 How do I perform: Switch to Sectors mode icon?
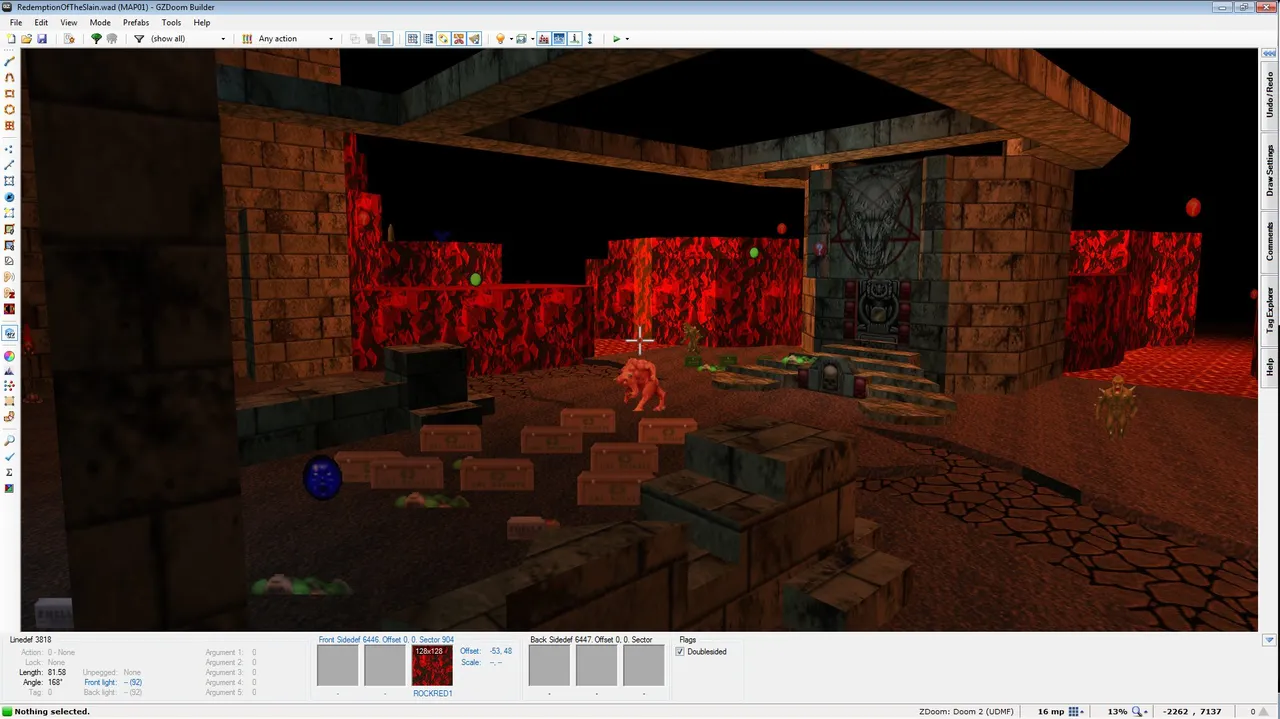click(x=10, y=181)
